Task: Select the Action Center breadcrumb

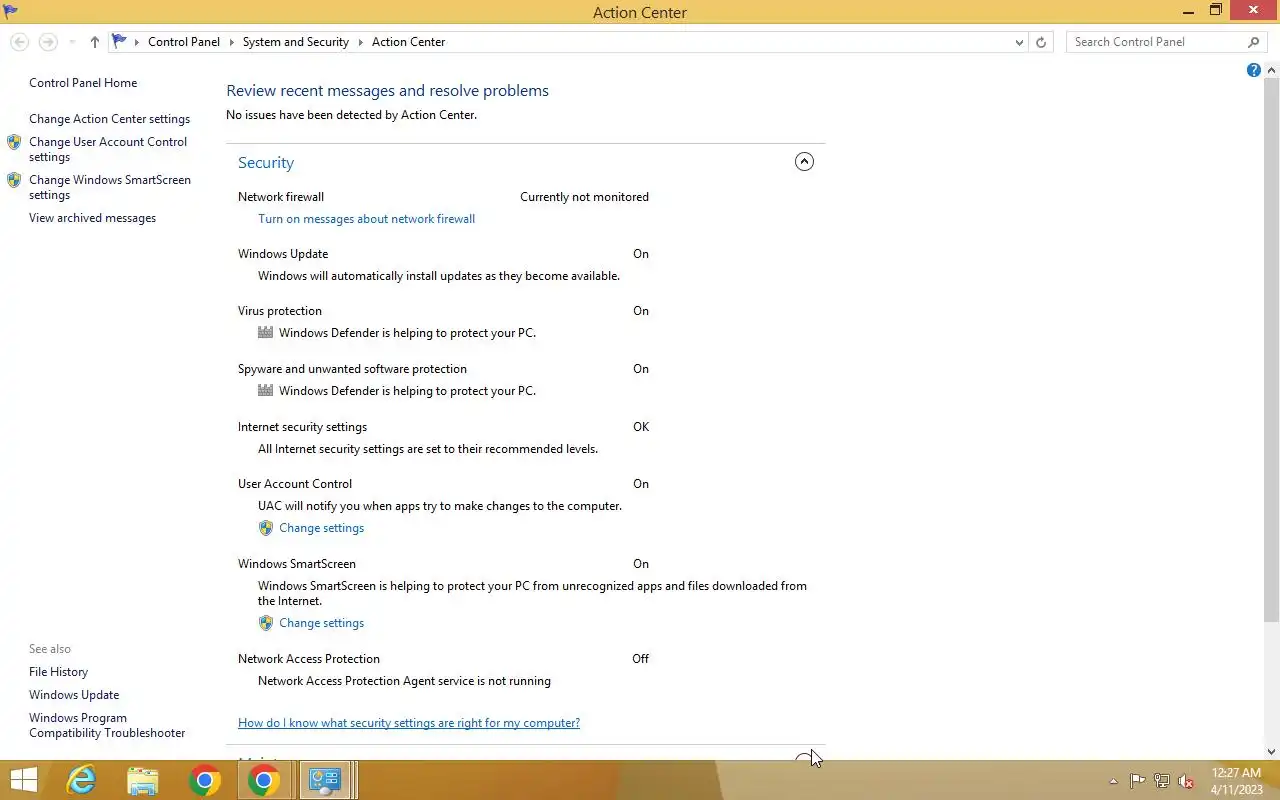Action: click(x=409, y=42)
